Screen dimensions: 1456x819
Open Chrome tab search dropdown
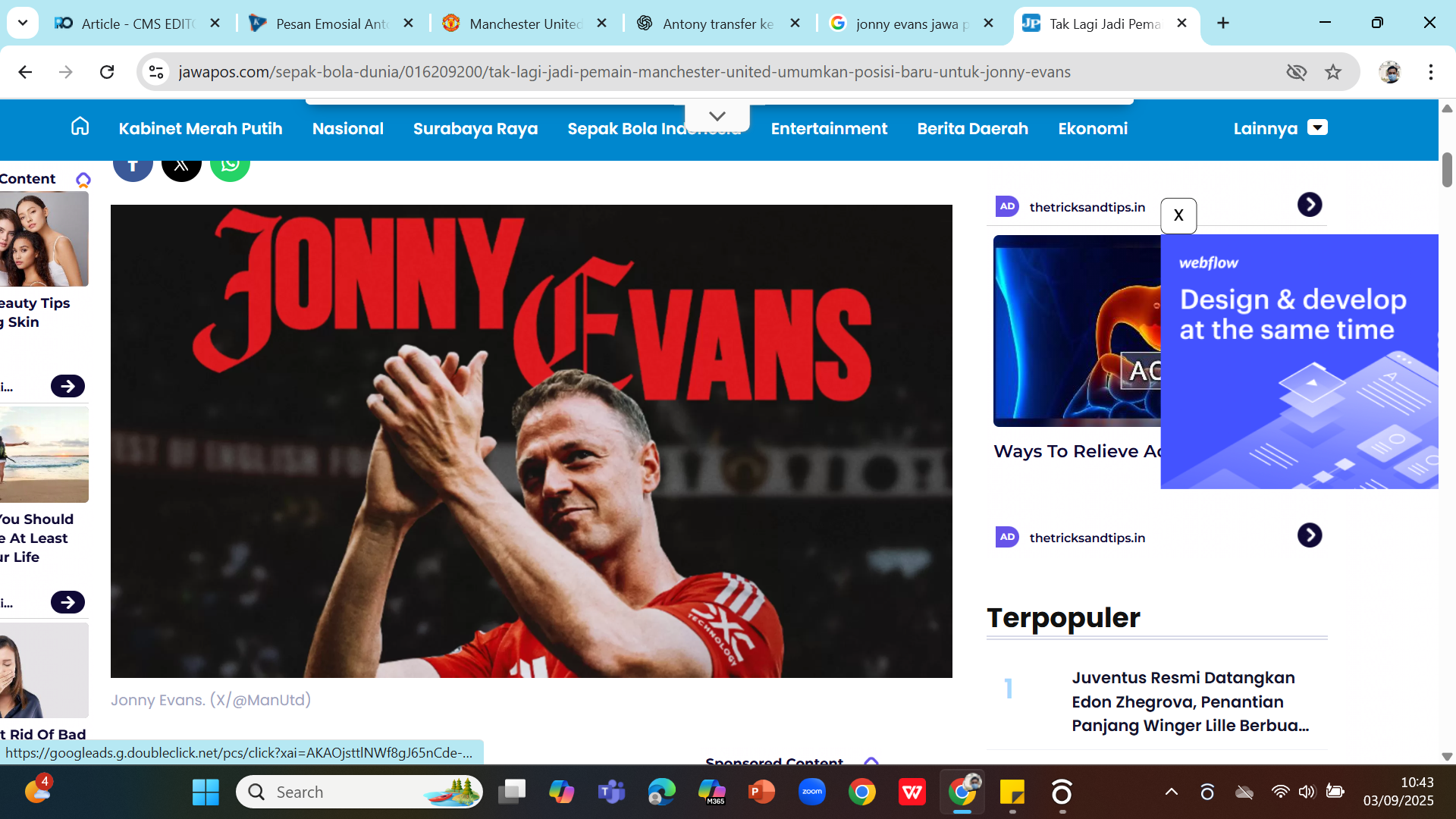pyautogui.click(x=23, y=23)
